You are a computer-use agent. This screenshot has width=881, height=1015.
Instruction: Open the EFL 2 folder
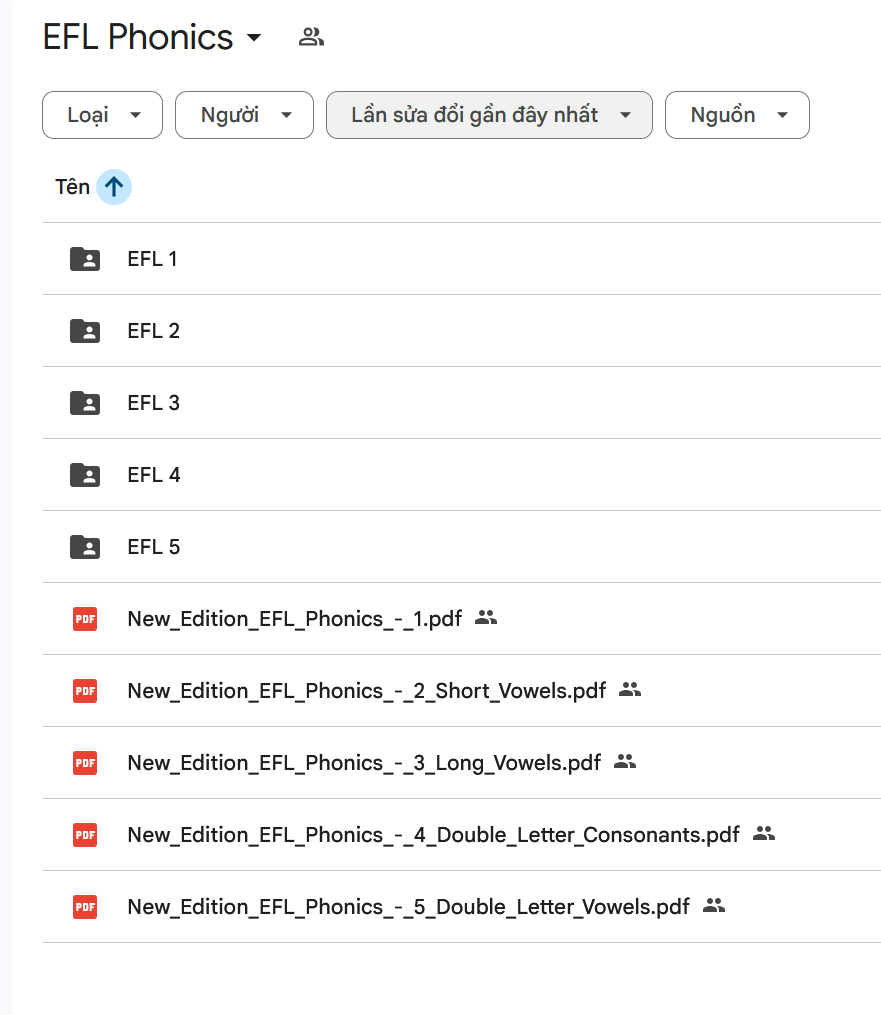(x=154, y=331)
